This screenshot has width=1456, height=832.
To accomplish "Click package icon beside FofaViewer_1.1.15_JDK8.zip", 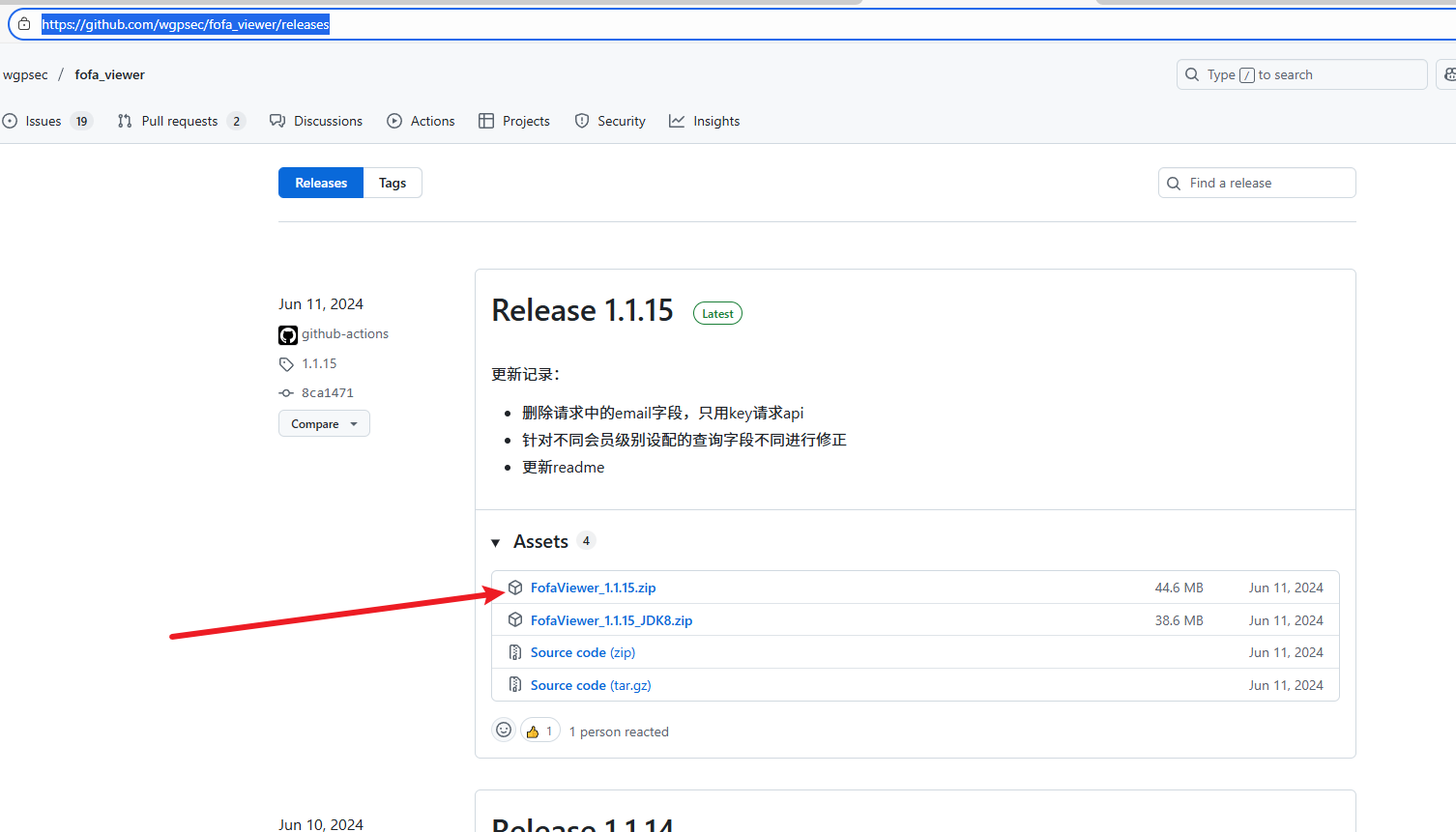I will [x=515, y=620].
